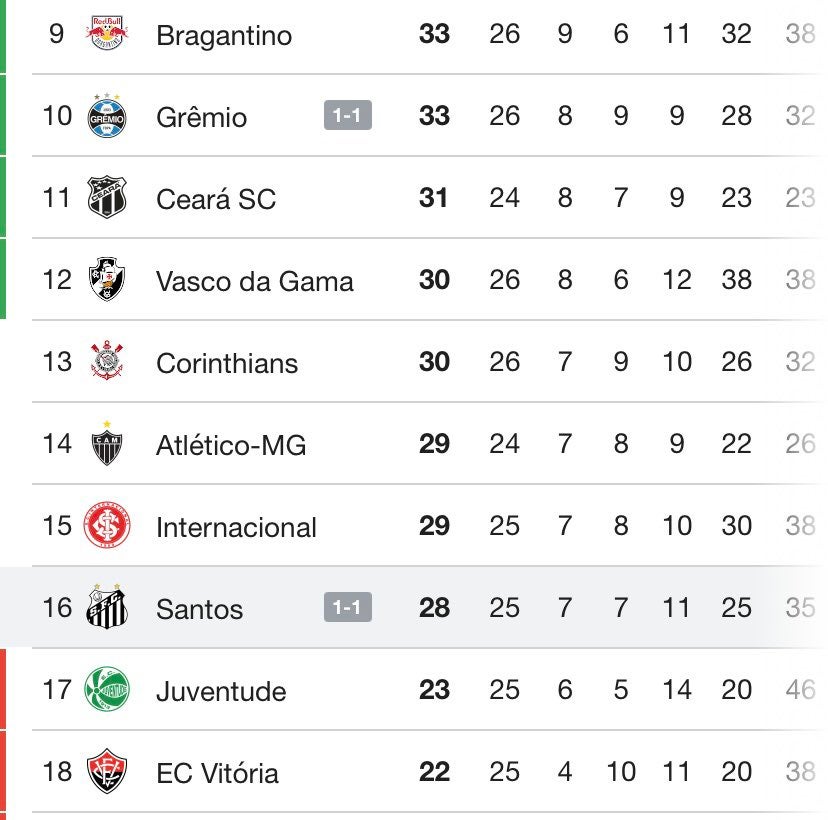This screenshot has width=828, height=820.
Task: Open the Juventude green crest
Action: 106,690
